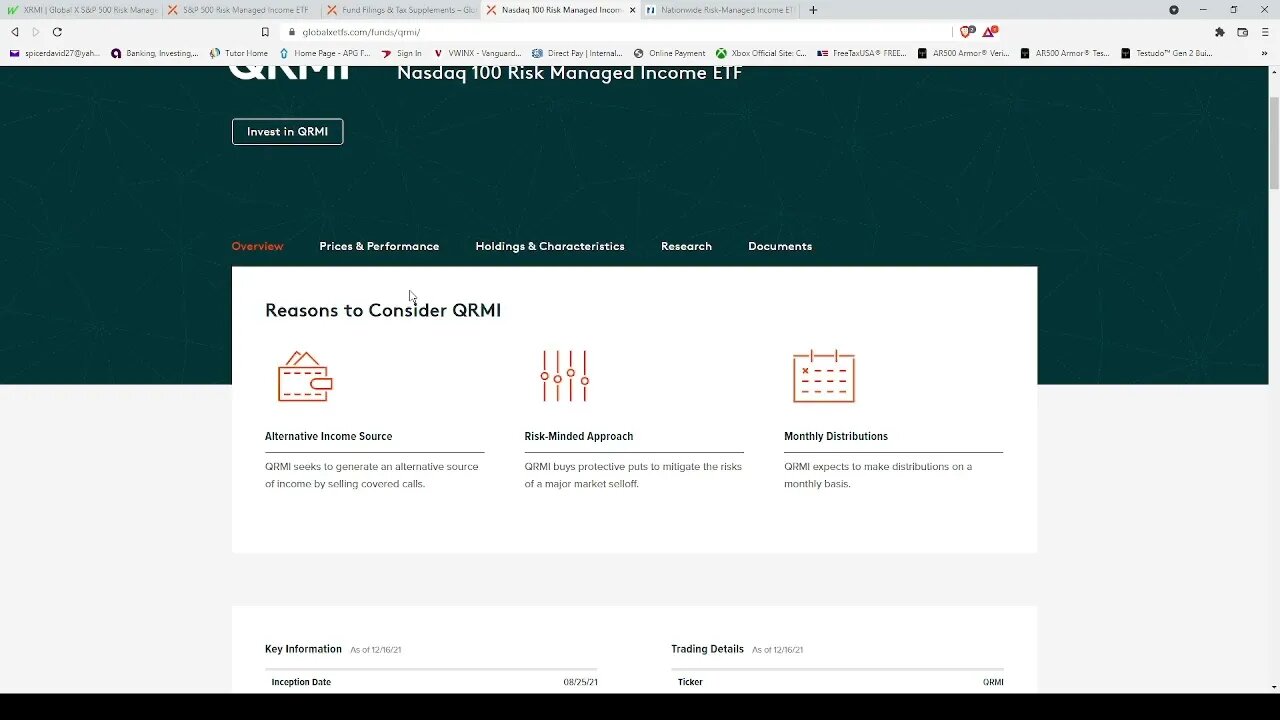The image size is (1280, 720).
Task: Open the VWINX - Vanguard bookmark
Action: [x=477, y=53]
